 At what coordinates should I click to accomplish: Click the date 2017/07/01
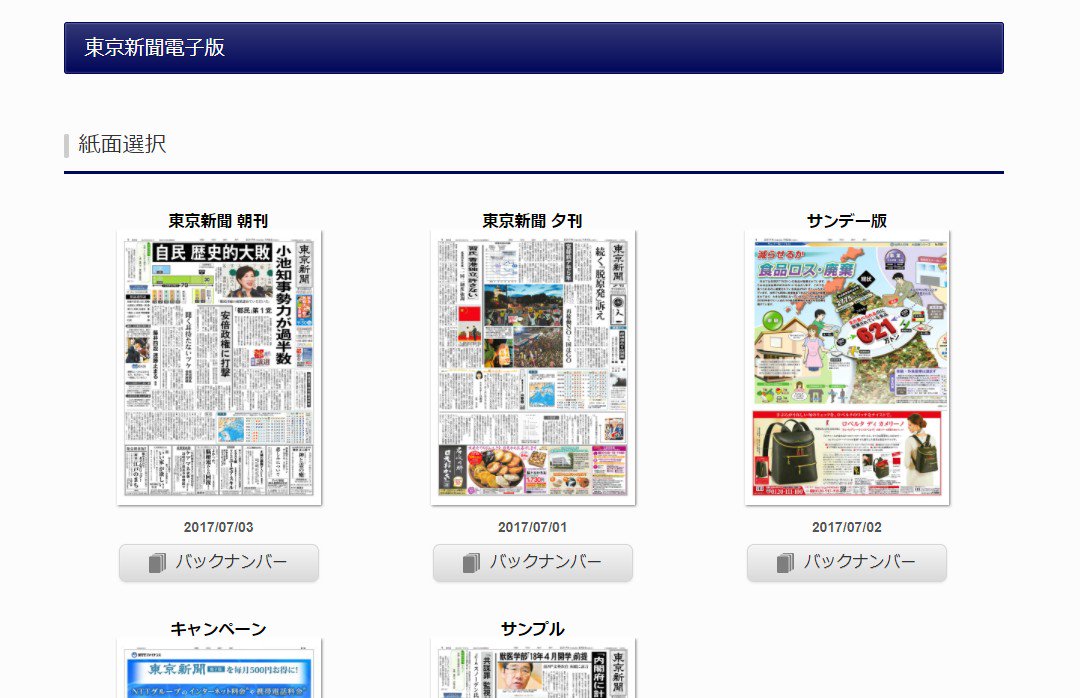[532, 527]
